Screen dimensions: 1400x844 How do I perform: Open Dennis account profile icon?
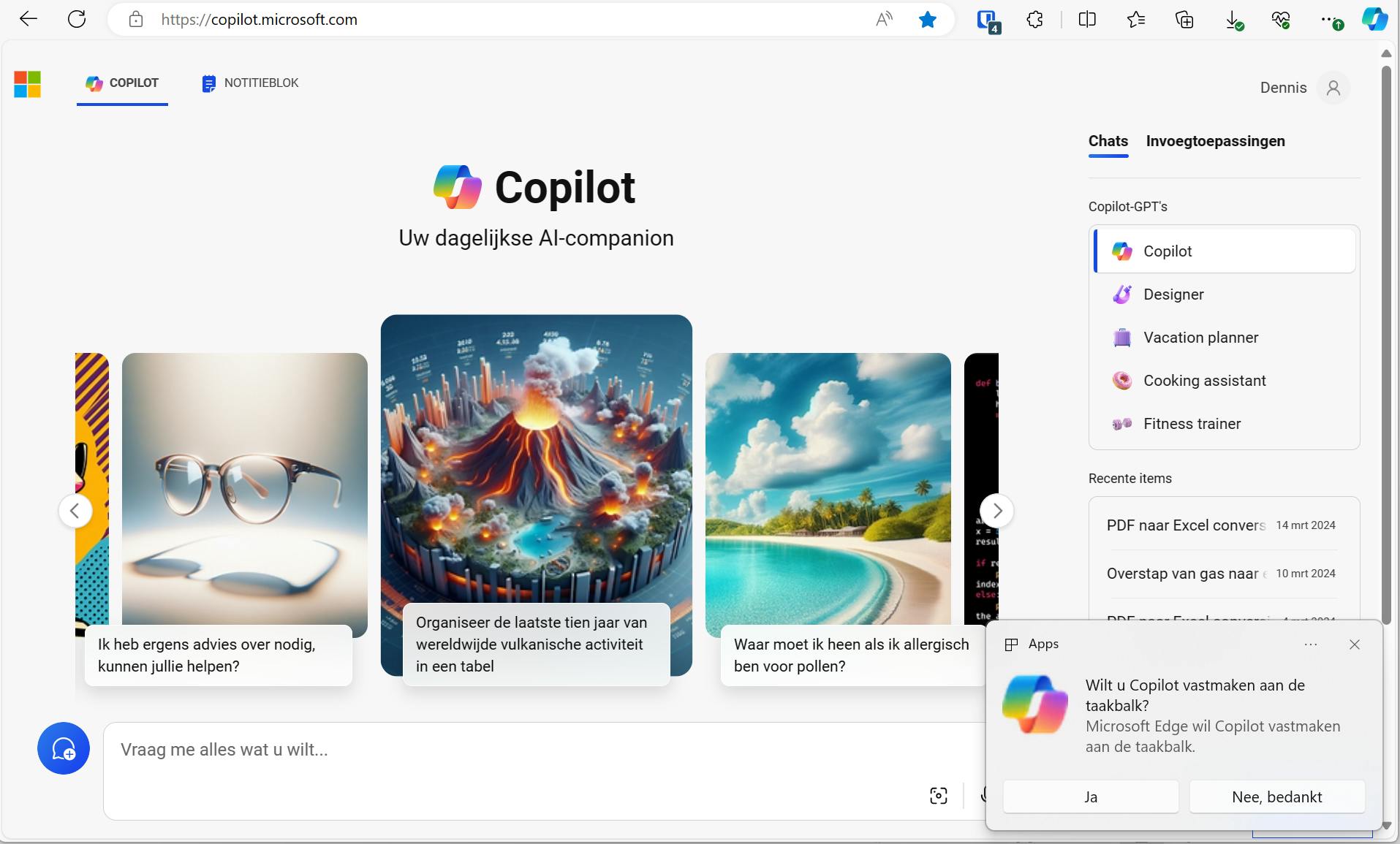point(1333,88)
